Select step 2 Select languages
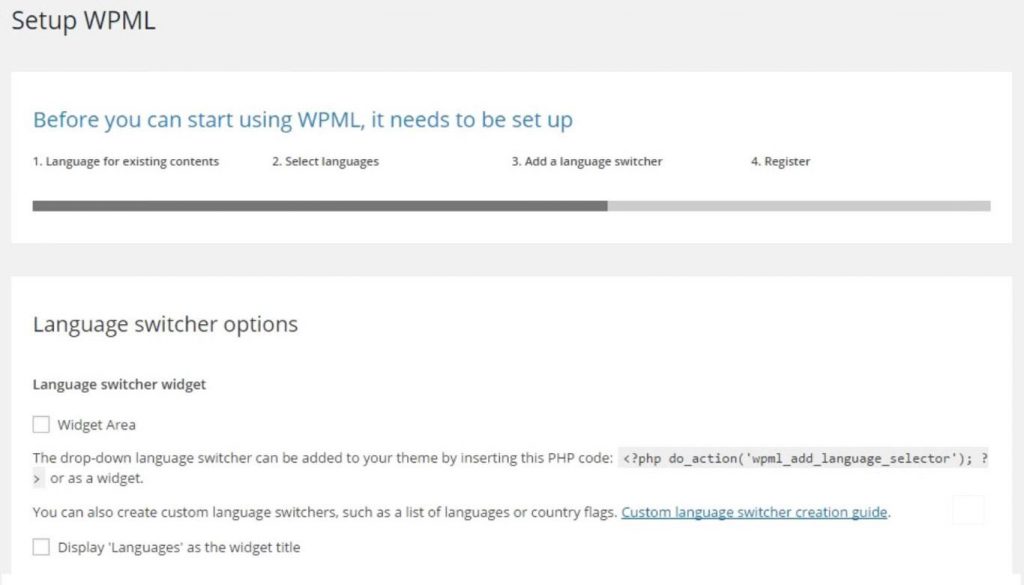This screenshot has width=1024, height=585. point(325,161)
